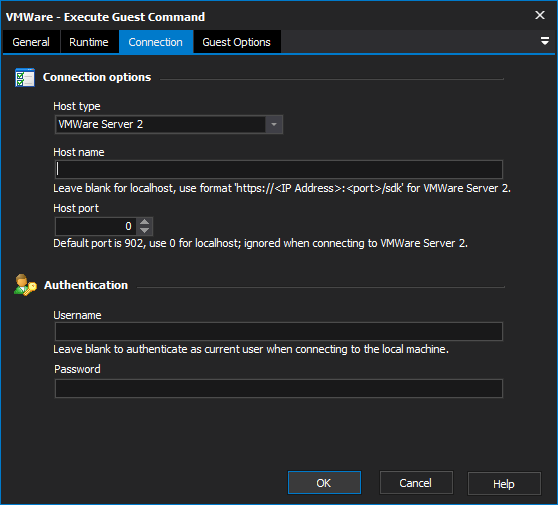
Task: Click the 'Connection options' heading
Action: [x=97, y=77]
